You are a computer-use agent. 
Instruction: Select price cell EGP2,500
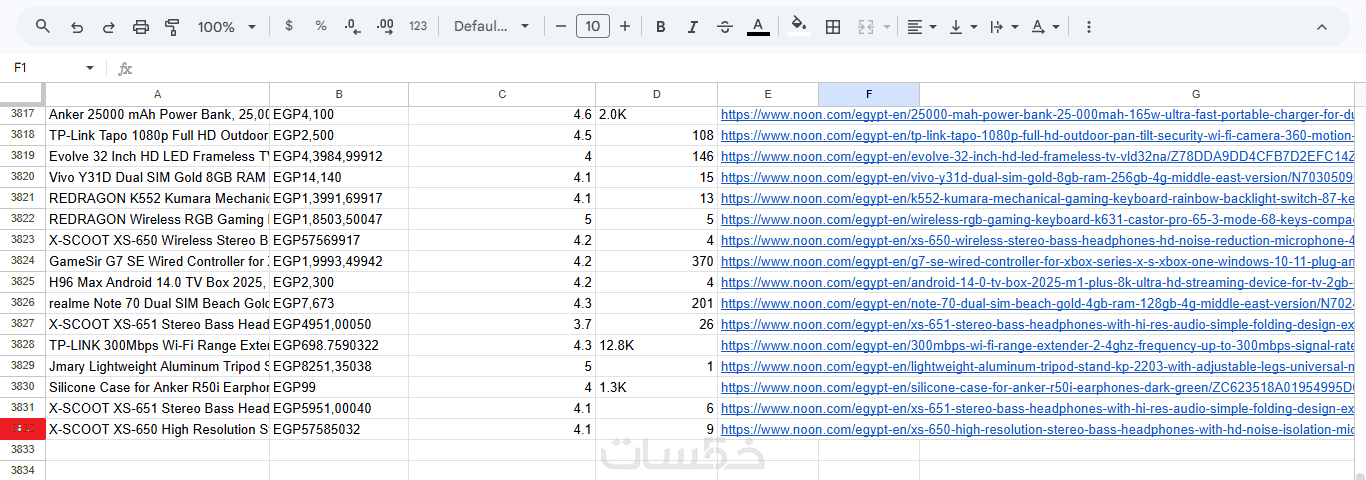339,135
